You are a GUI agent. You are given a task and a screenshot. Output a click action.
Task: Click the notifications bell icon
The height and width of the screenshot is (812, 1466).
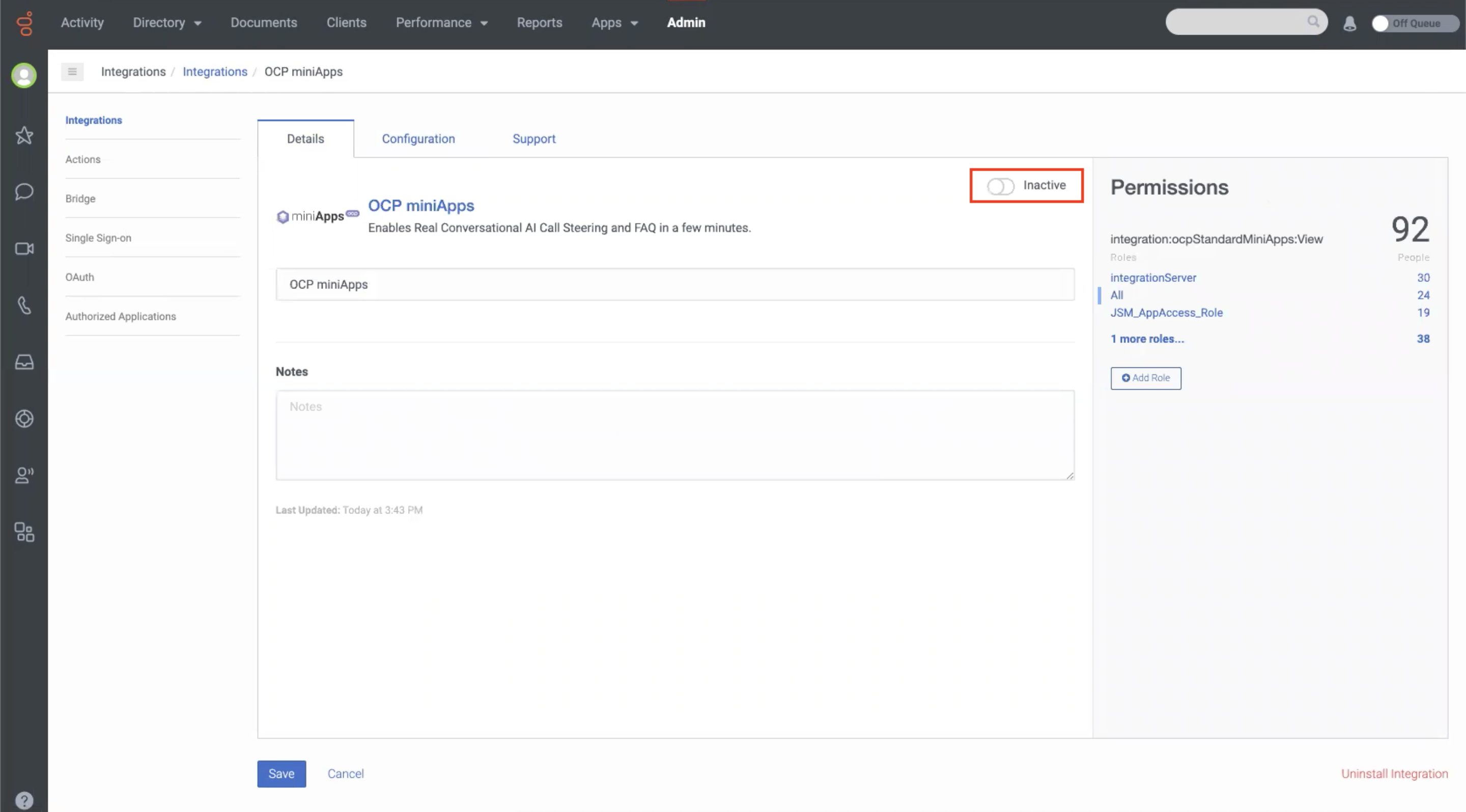(1349, 23)
